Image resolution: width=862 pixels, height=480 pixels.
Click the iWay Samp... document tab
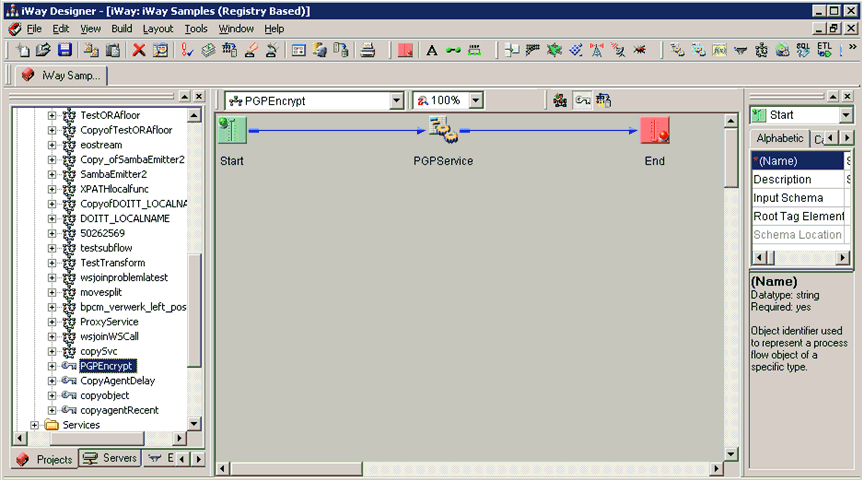pyautogui.click(x=61, y=75)
